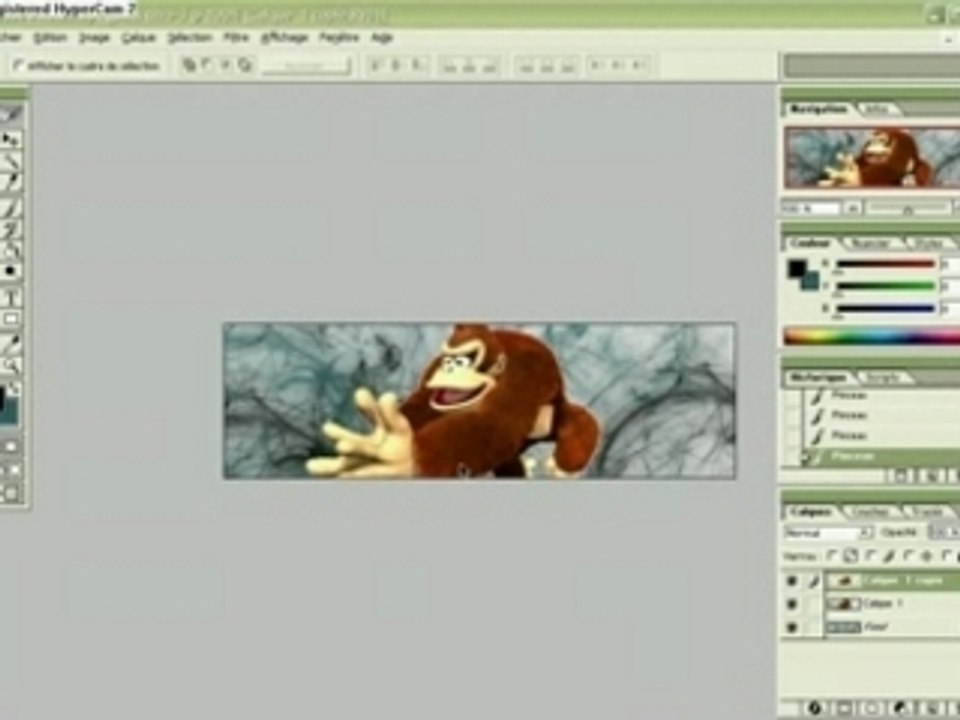Open the Fenêtre menu
The height and width of the screenshot is (720, 960).
tap(339, 38)
